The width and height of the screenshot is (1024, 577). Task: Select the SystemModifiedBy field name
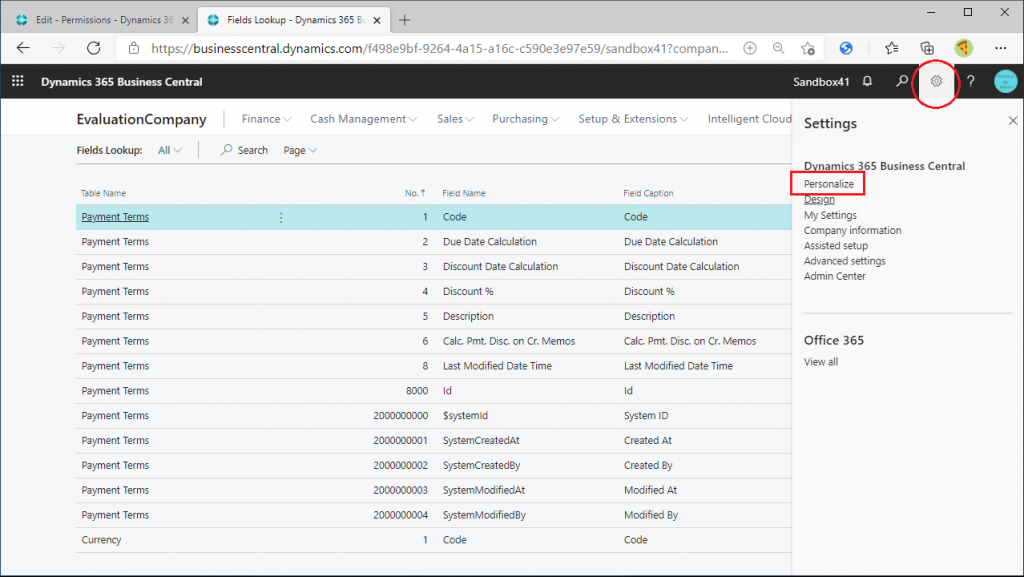coord(484,515)
